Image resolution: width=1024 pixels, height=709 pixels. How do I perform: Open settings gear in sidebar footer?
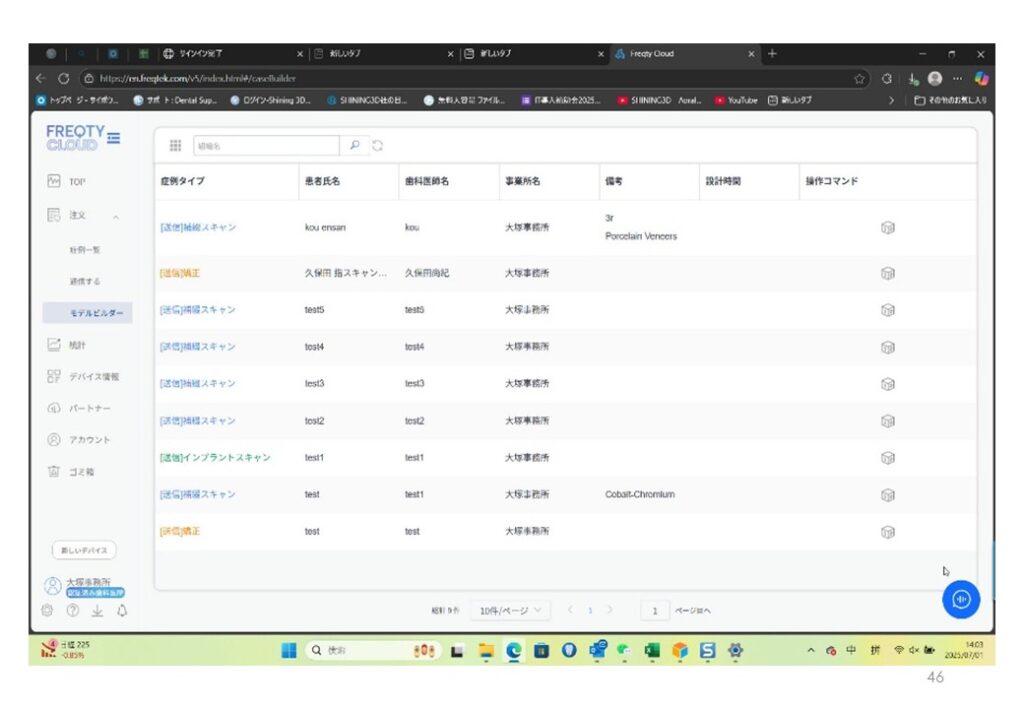47,610
